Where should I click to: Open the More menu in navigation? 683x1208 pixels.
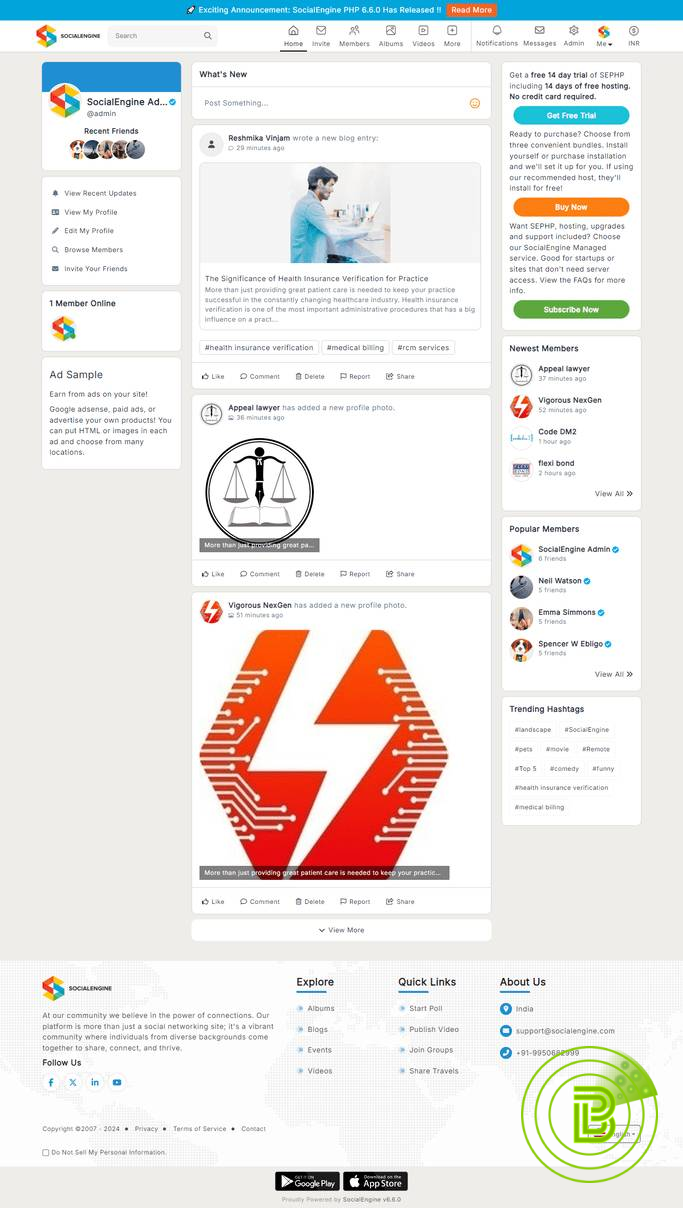click(x=452, y=35)
